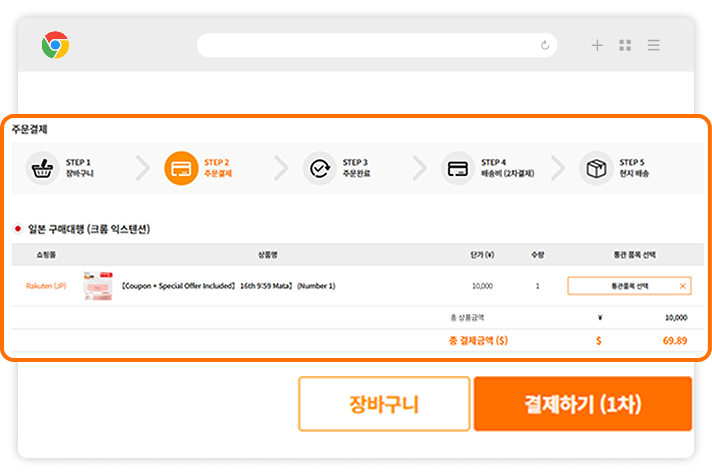This screenshot has height=475, width=712.
Task: Open the Rakuten (JP) shop link
Action: 46,286
